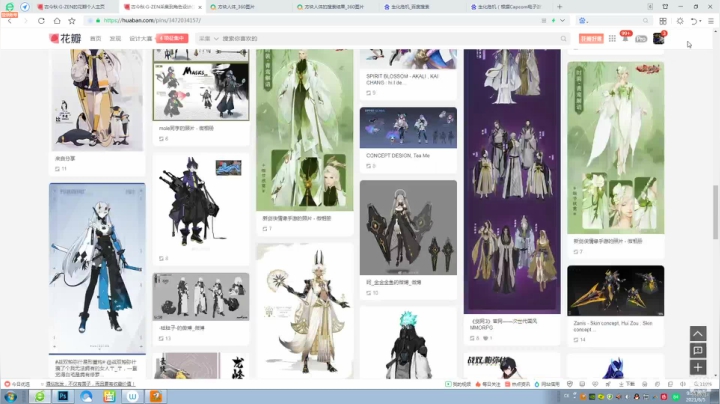Click the Windows Start orb
720x404 pixels.
click(x=11, y=396)
